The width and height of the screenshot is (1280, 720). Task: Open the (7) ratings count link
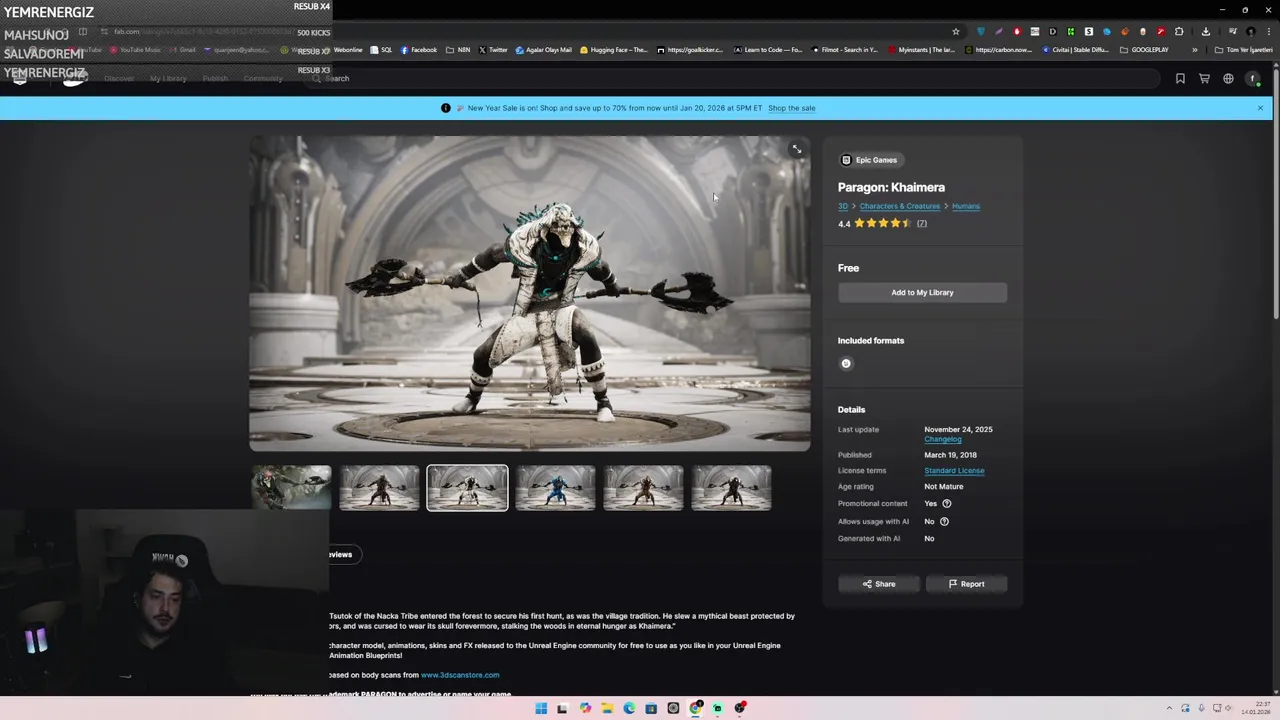(x=922, y=223)
